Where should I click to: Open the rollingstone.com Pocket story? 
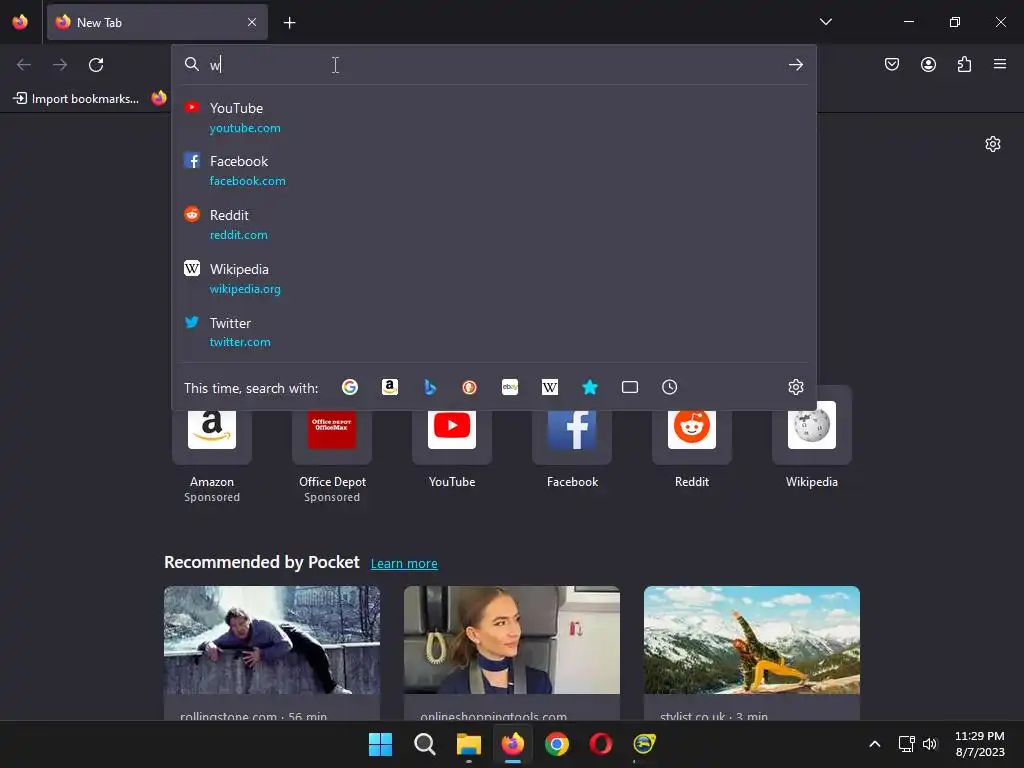272,653
